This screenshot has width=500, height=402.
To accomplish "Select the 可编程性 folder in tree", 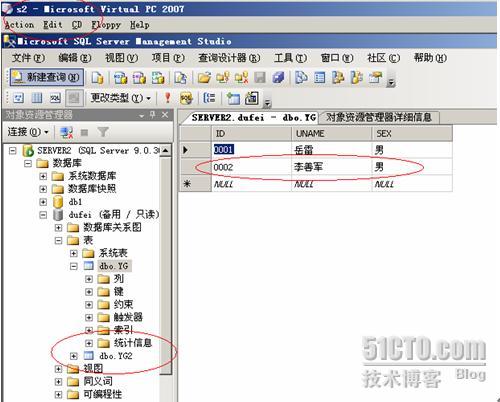I will [x=102, y=395].
